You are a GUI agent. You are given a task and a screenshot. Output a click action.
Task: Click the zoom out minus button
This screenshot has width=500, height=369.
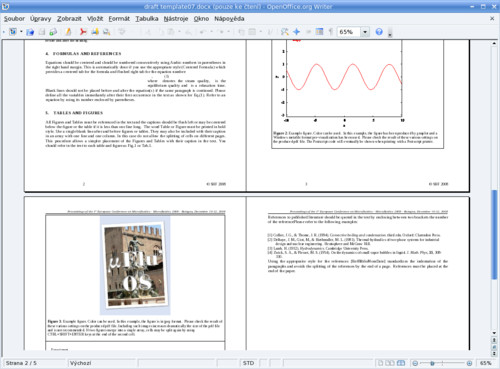point(415,363)
